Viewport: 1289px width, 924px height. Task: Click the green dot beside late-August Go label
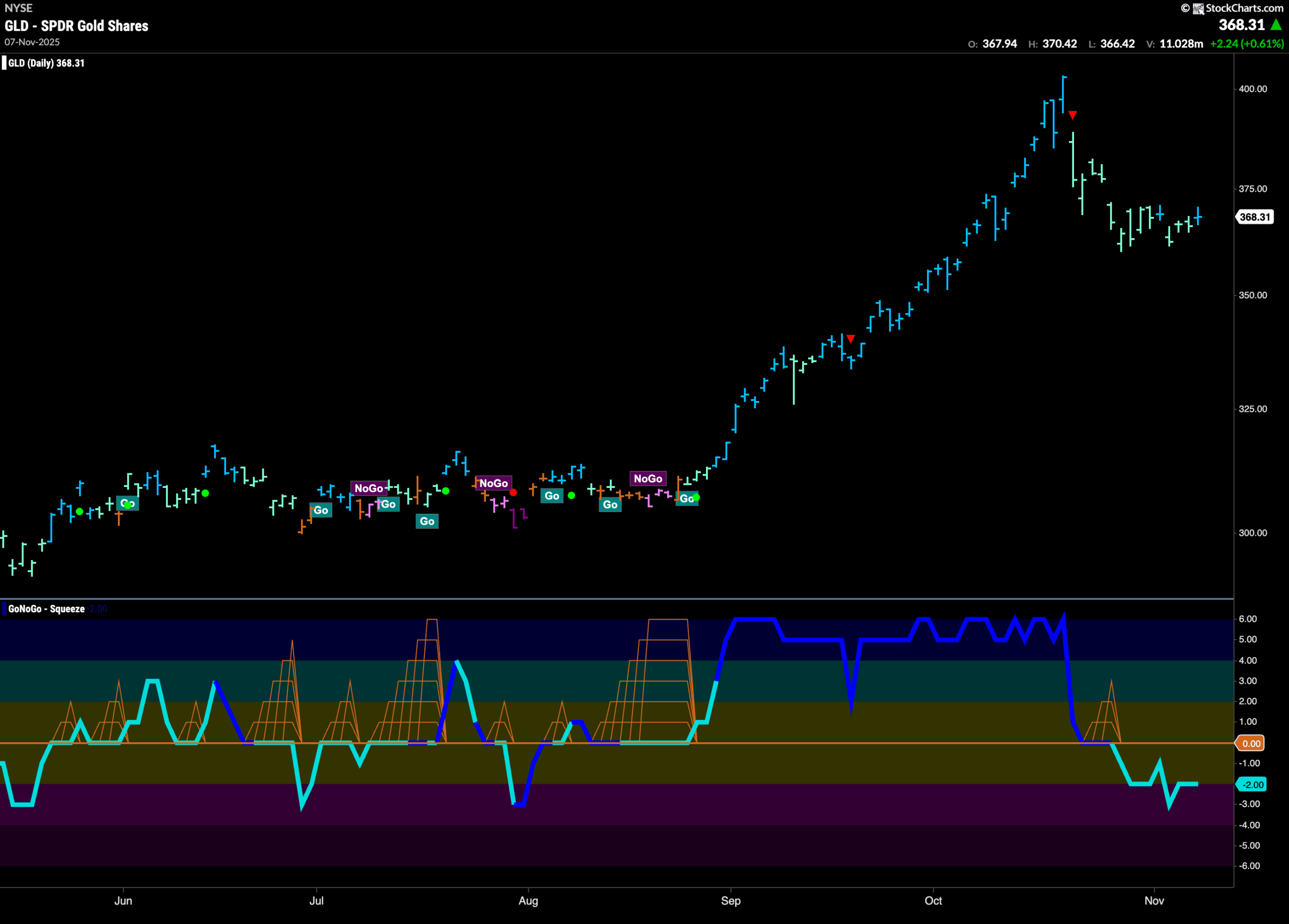click(x=696, y=498)
